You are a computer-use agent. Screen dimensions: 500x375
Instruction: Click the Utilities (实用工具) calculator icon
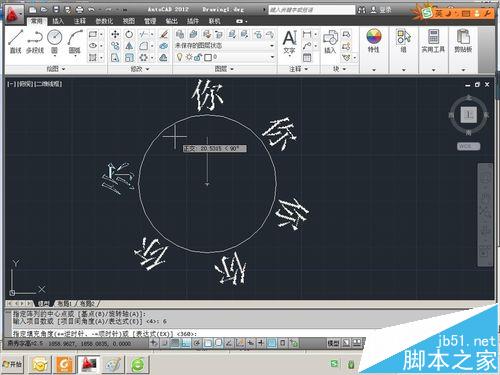pyautogui.click(x=433, y=40)
